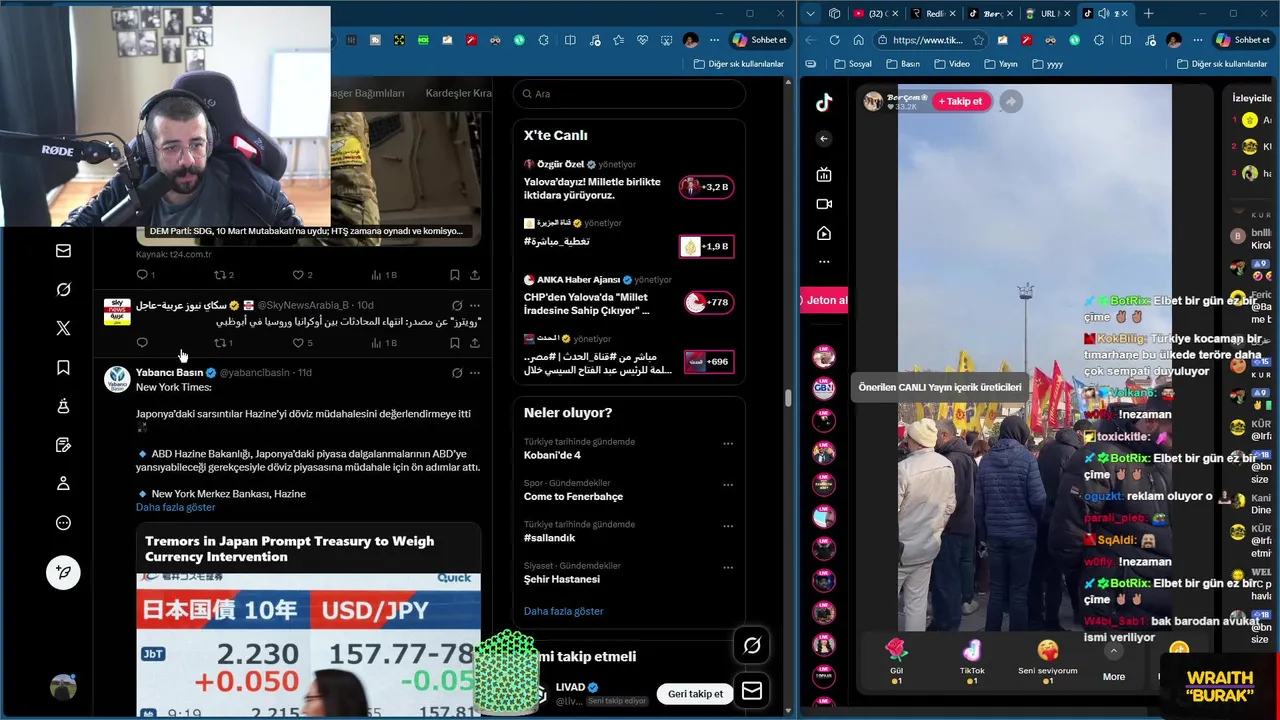Open ANKA Haber Ajansı live item
The image size is (1280, 720).
[630, 297]
